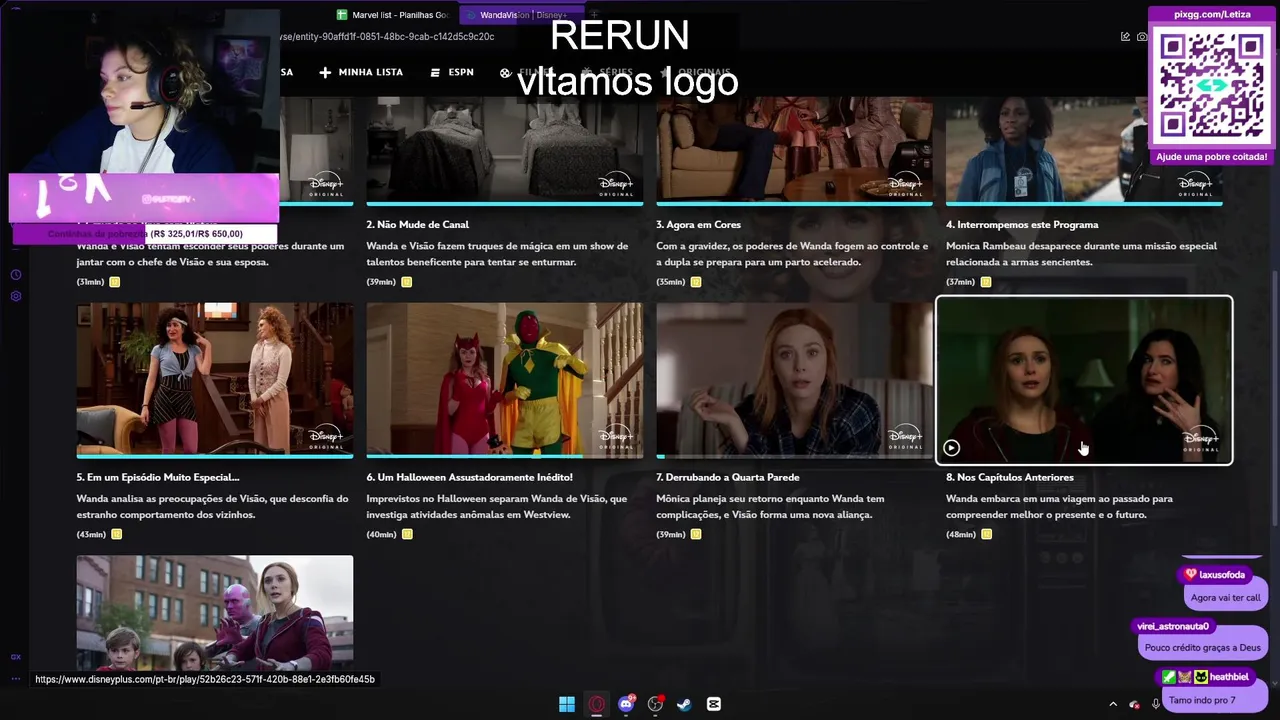
Task: Click the ESPN navigation icon
Action: (x=436, y=72)
